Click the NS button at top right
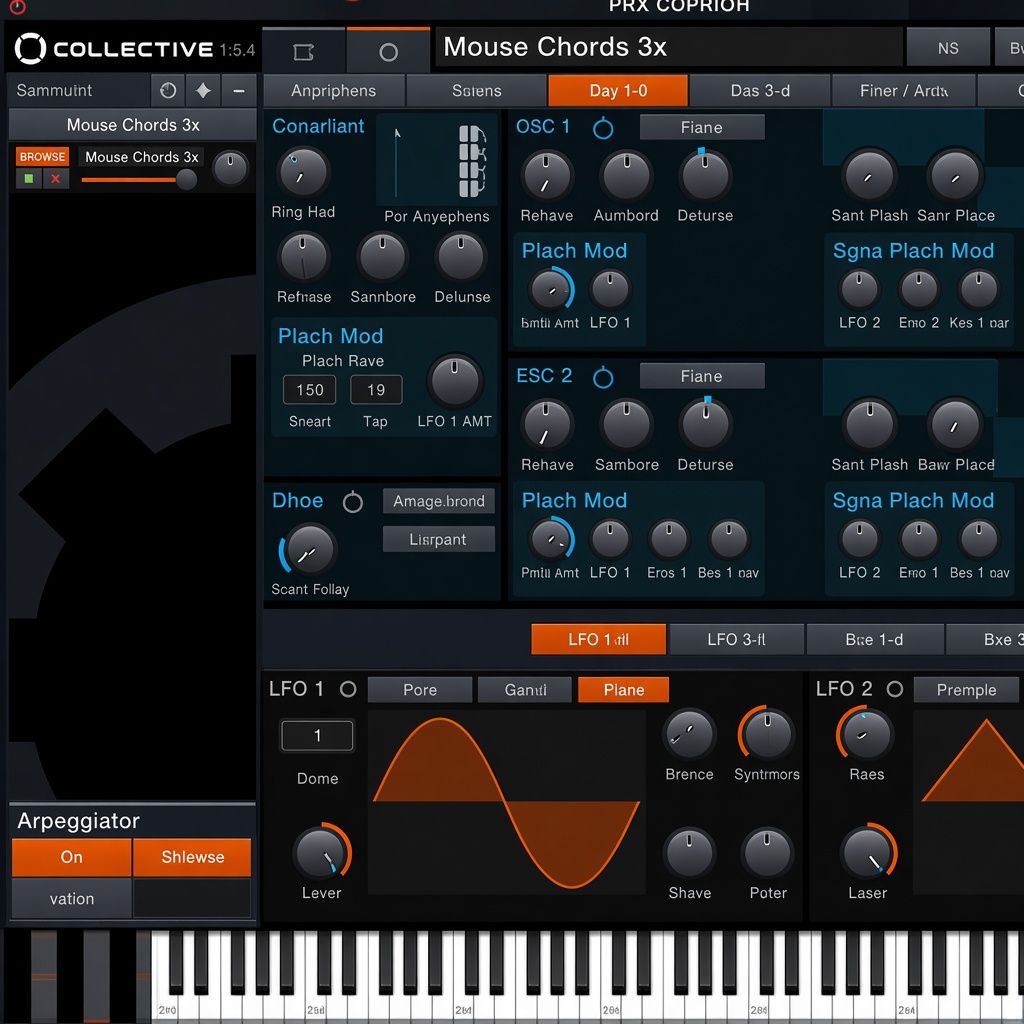Viewport: 1024px width, 1024px height. (x=948, y=48)
